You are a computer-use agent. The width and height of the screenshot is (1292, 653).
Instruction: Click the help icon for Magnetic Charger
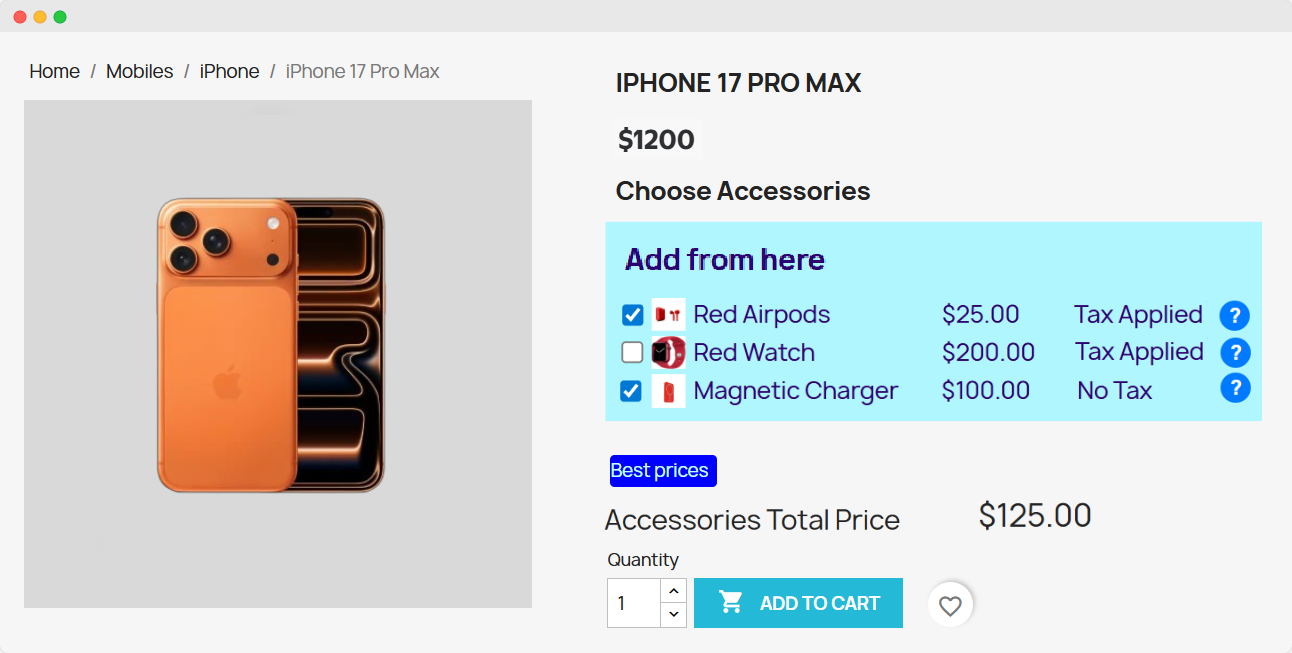[1235, 388]
